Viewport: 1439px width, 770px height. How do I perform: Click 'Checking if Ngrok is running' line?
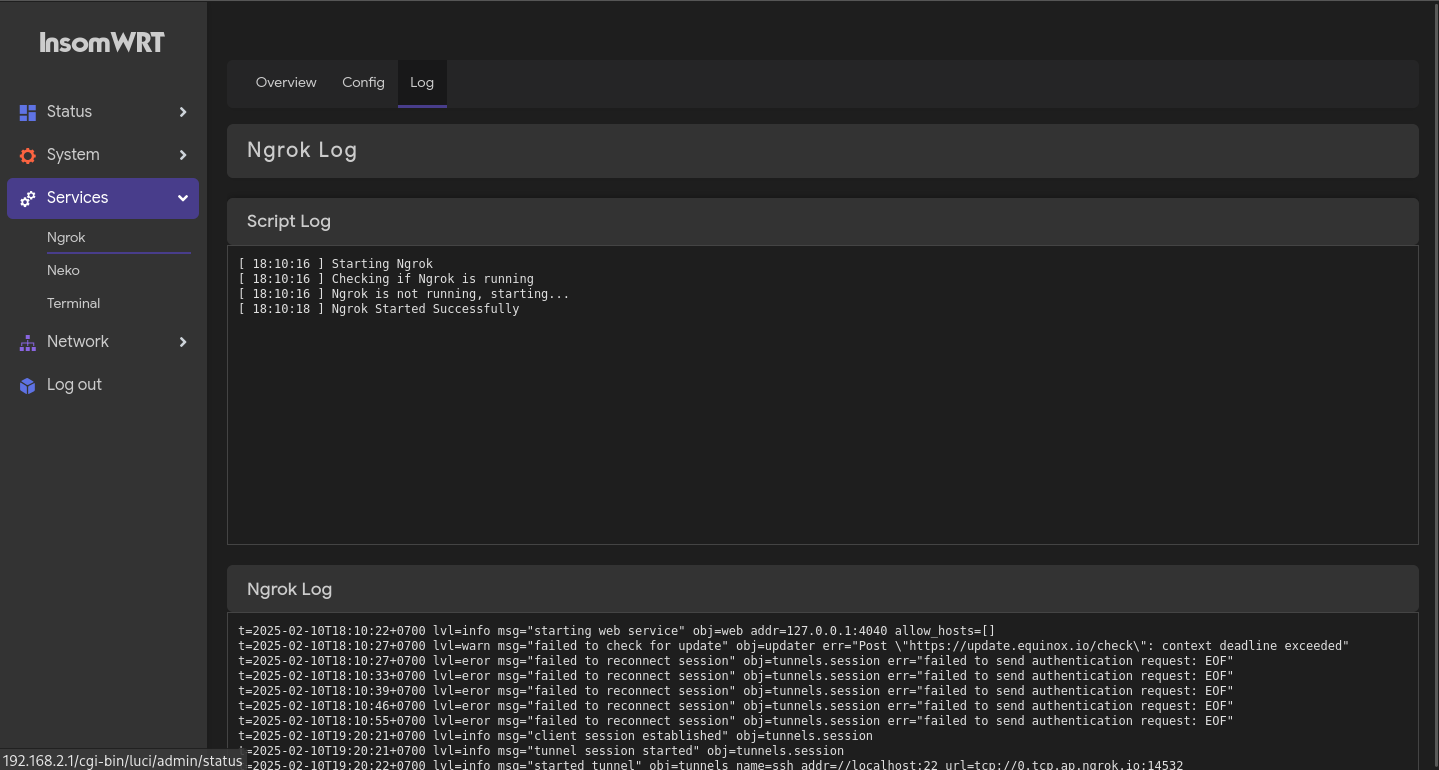(x=386, y=279)
